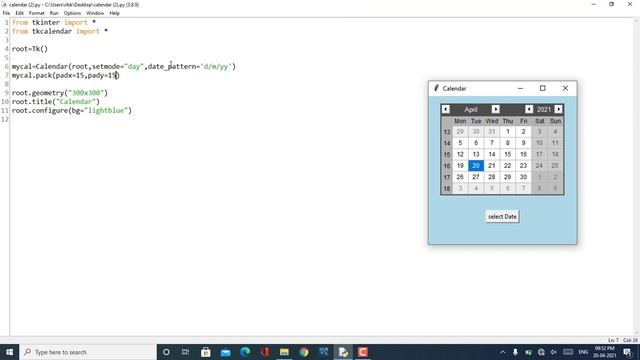Pick April 1 in the calendar

pyautogui.click(x=507, y=131)
